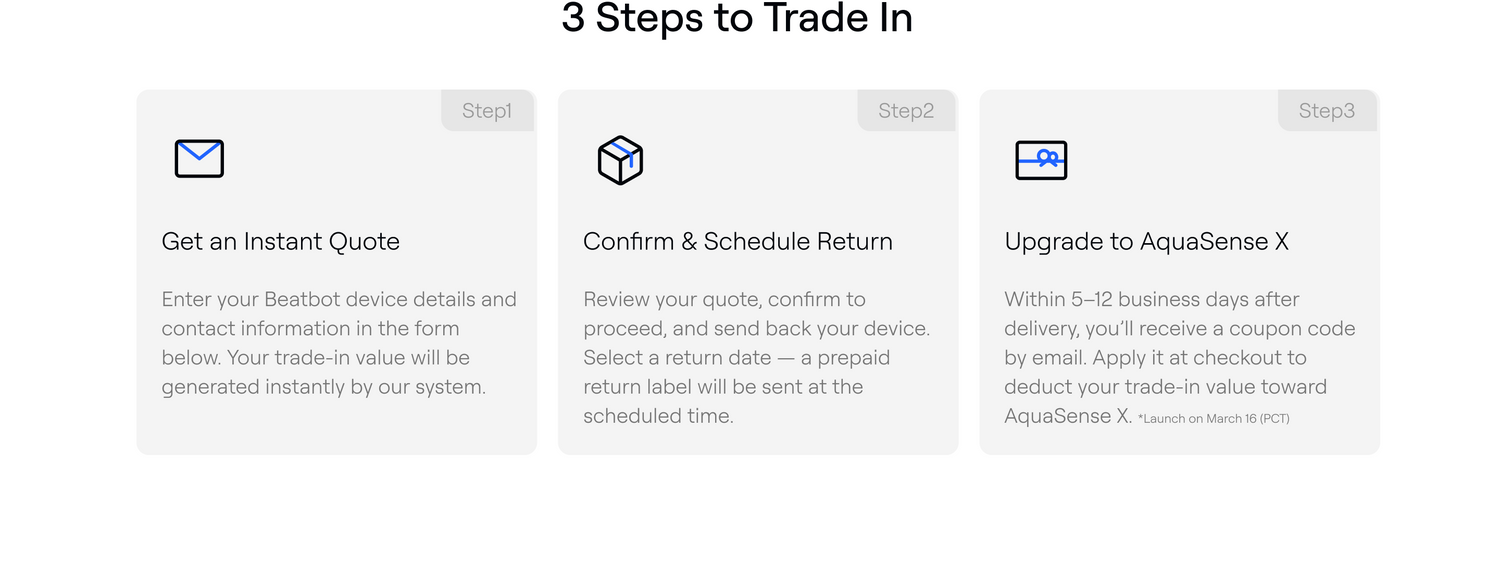Select the Step2 badge

[x=906, y=111]
